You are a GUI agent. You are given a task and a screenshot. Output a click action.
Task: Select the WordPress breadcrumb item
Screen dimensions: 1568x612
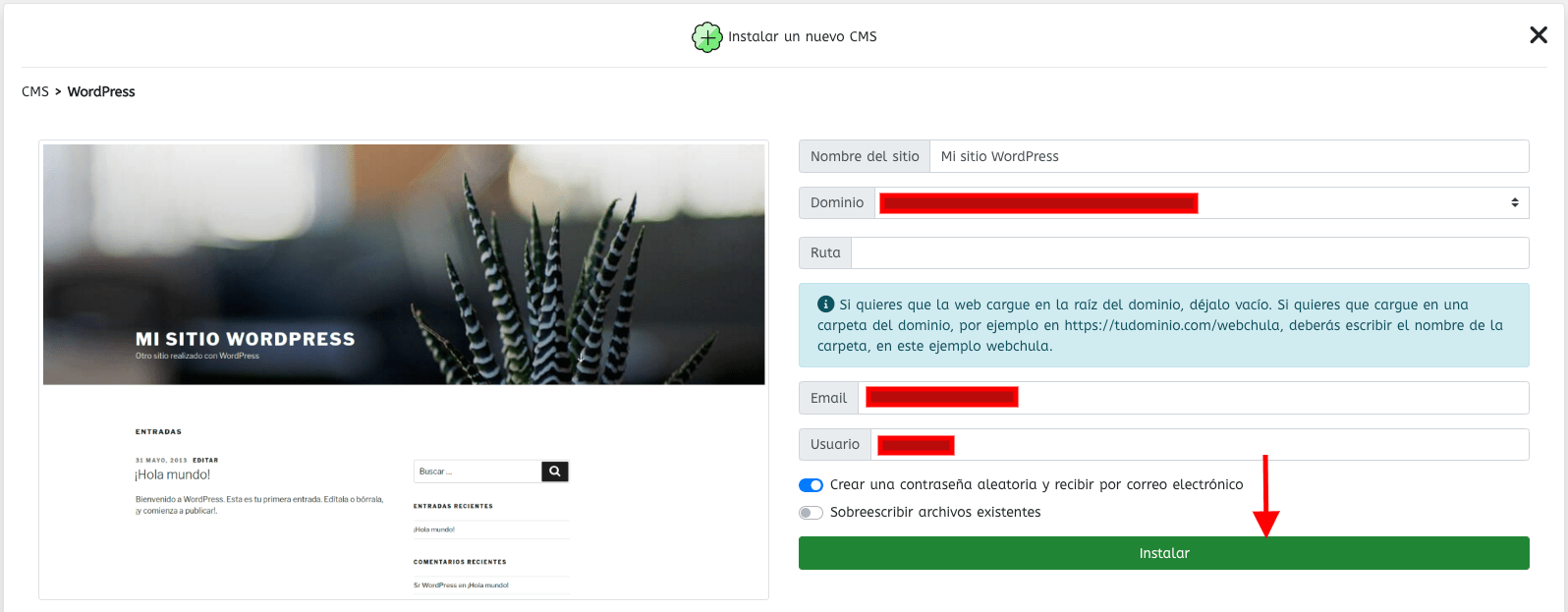tap(101, 91)
